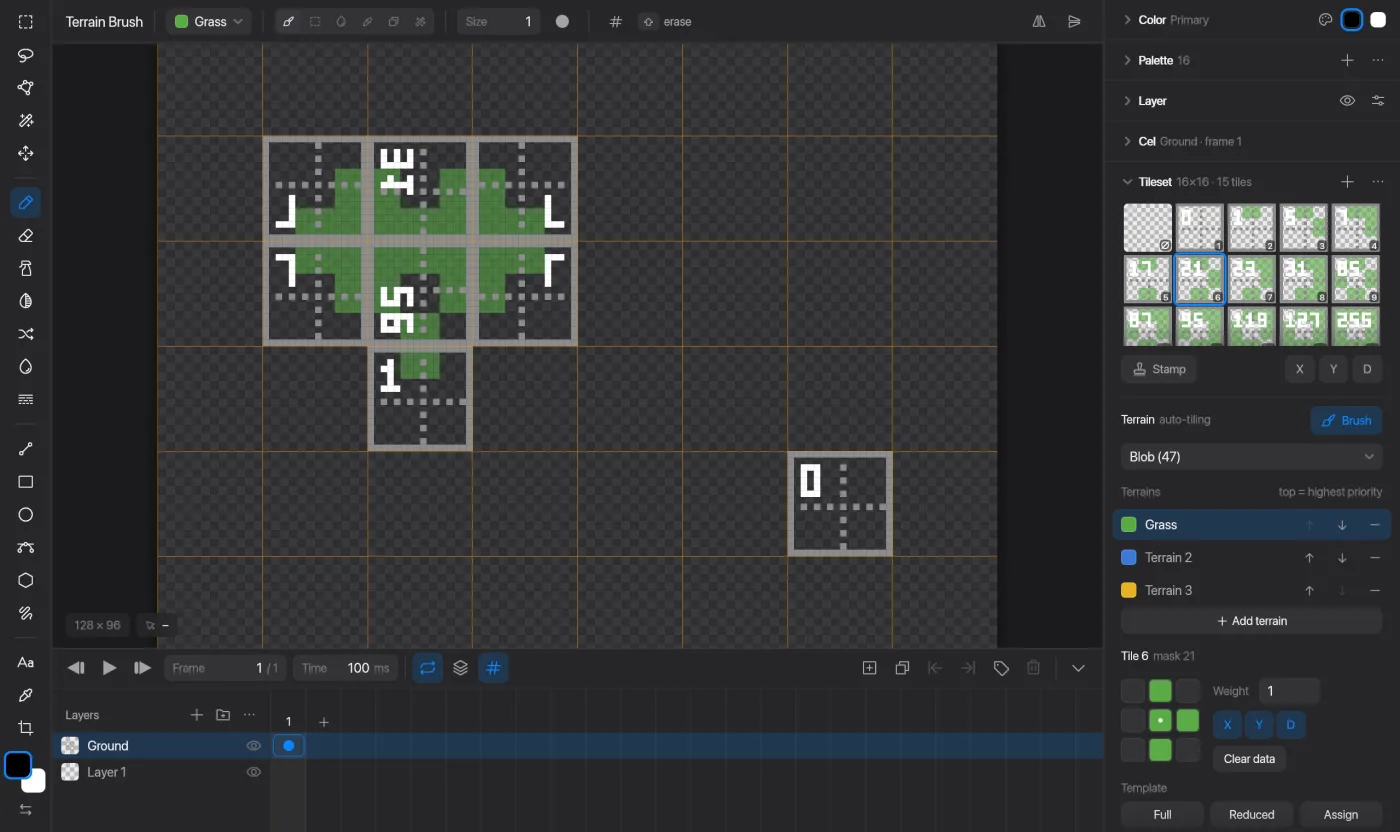Click the tag frames icon in timeline
The width and height of the screenshot is (1400, 832).
[x=1001, y=668]
